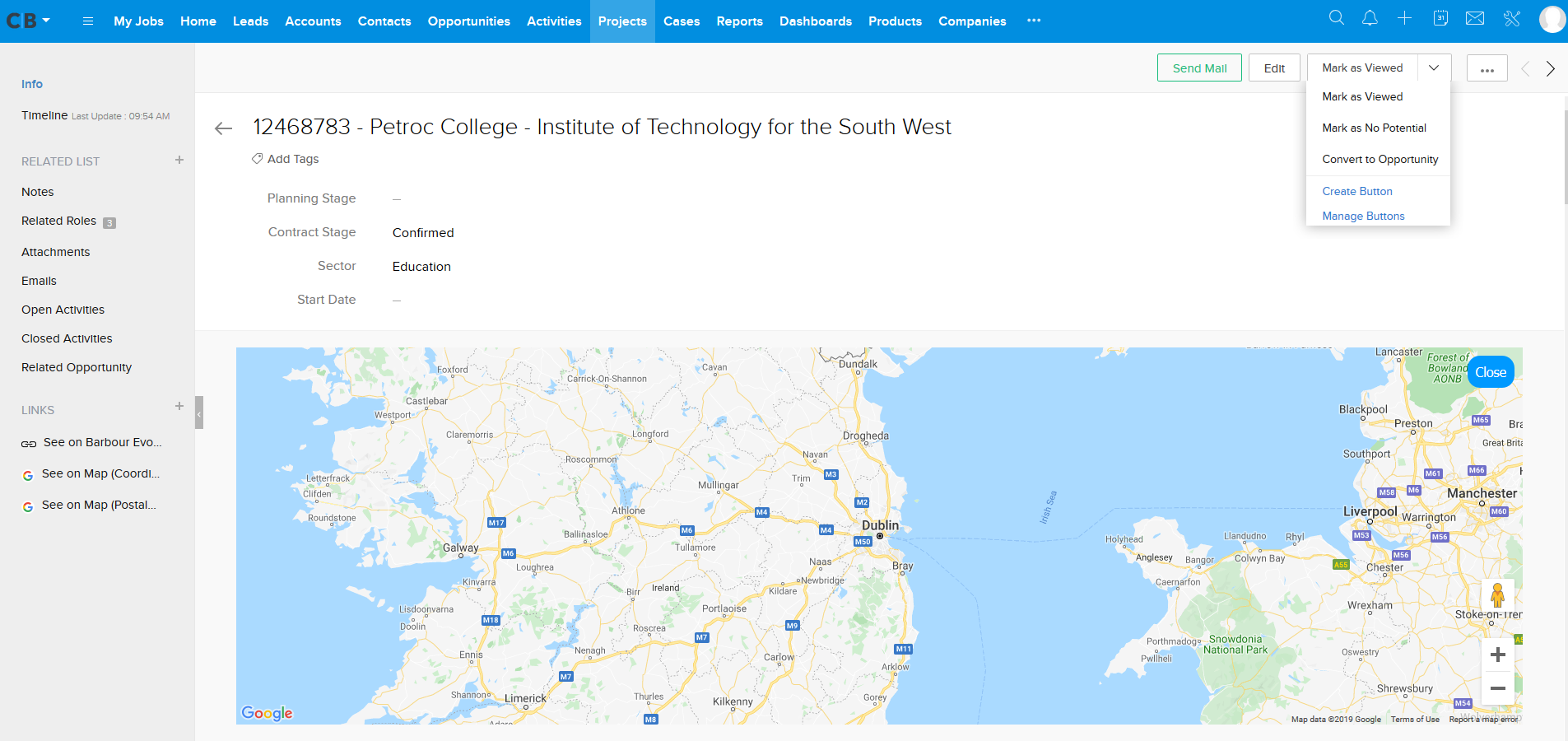Image resolution: width=1568 pixels, height=741 pixels.
Task: Open the setup tools icon
Action: point(1512,18)
